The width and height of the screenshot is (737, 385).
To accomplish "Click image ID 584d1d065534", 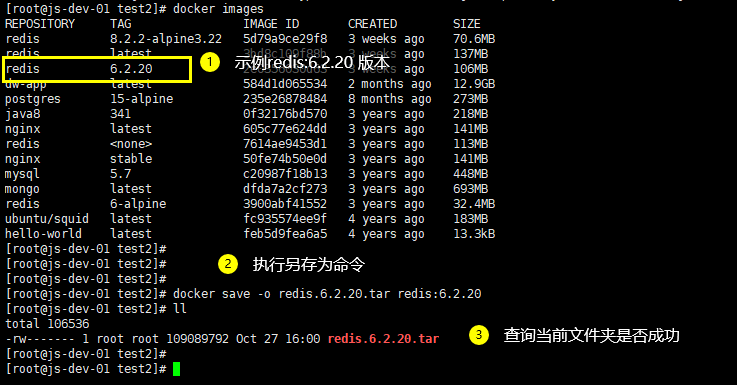I will (x=285, y=84).
